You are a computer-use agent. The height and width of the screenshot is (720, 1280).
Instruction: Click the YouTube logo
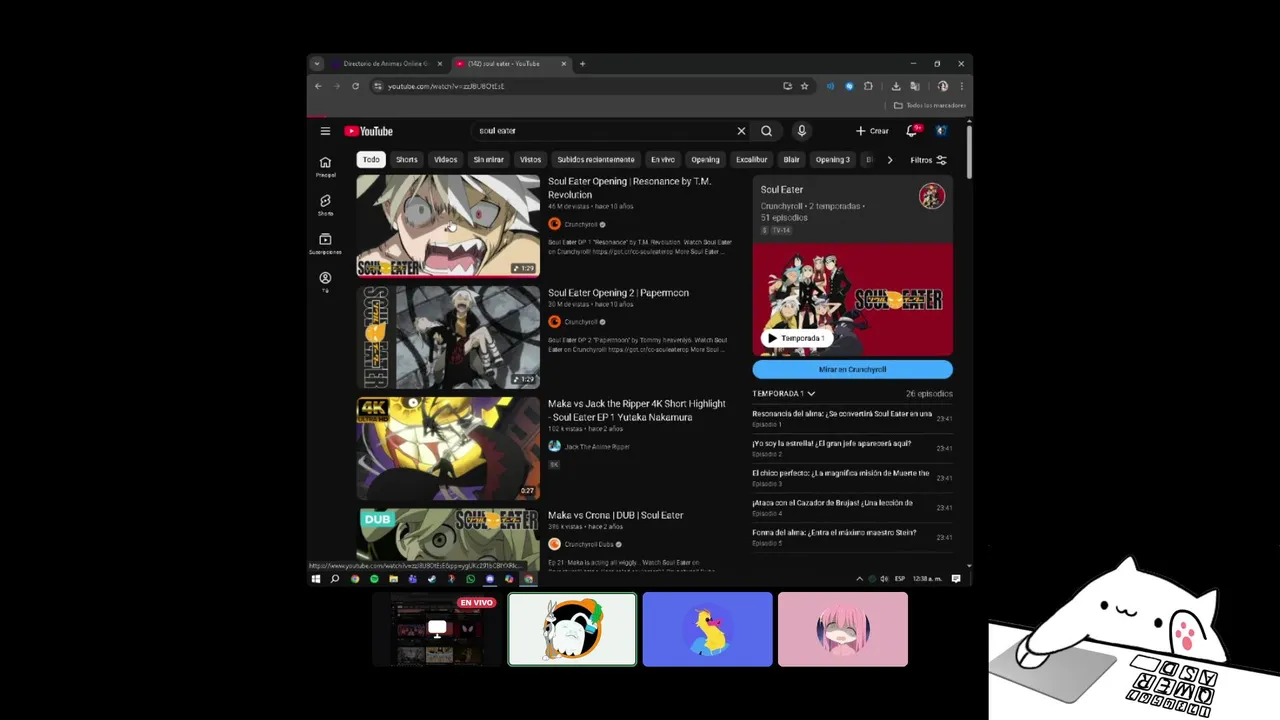click(369, 131)
